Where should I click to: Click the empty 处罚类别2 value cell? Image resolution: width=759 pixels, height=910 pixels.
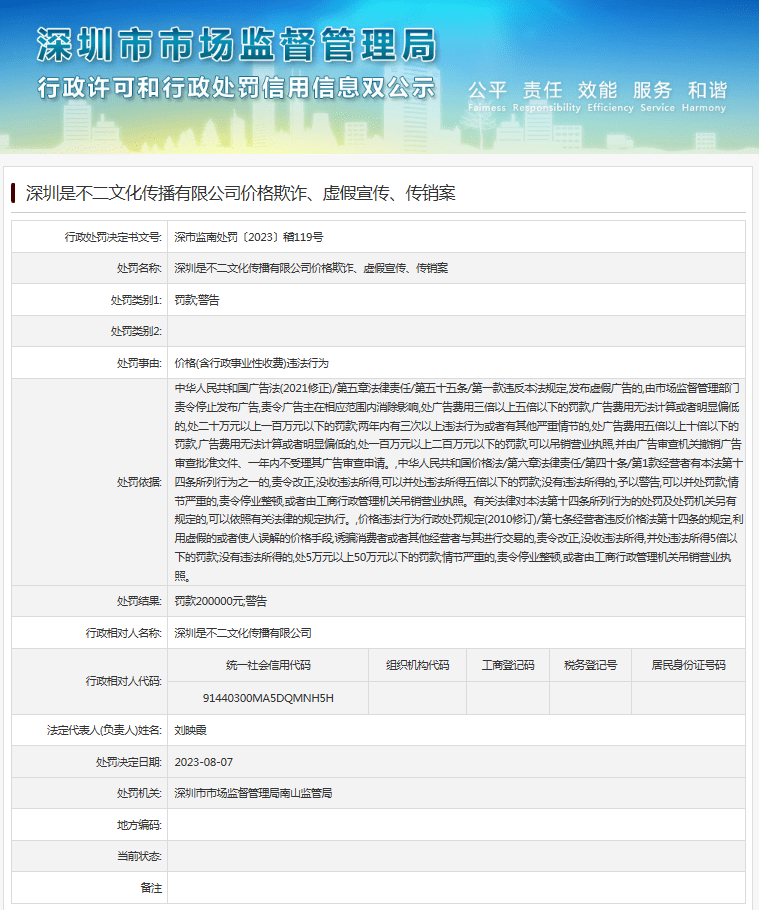click(455, 330)
